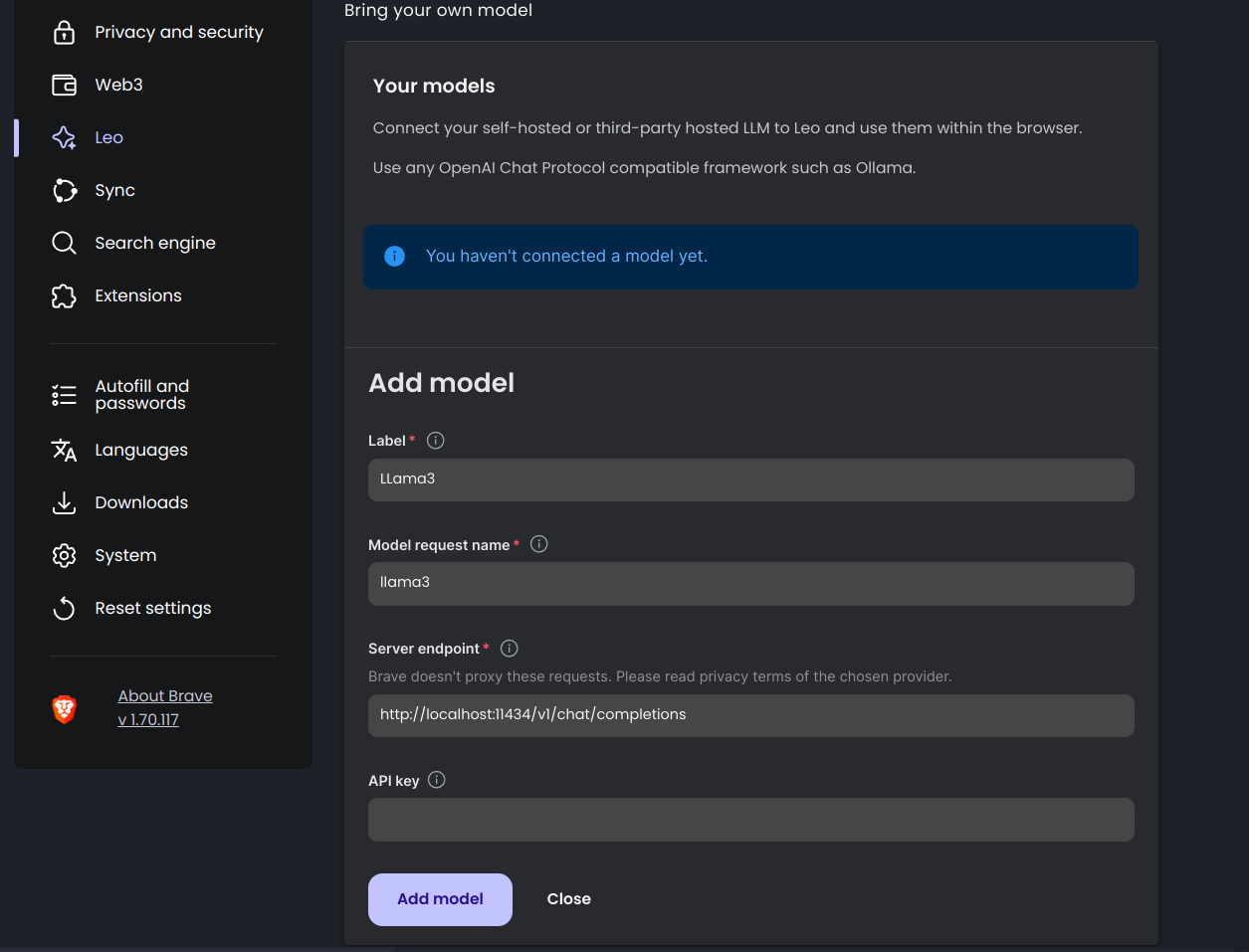Click the System gear icon

(64, 555)
